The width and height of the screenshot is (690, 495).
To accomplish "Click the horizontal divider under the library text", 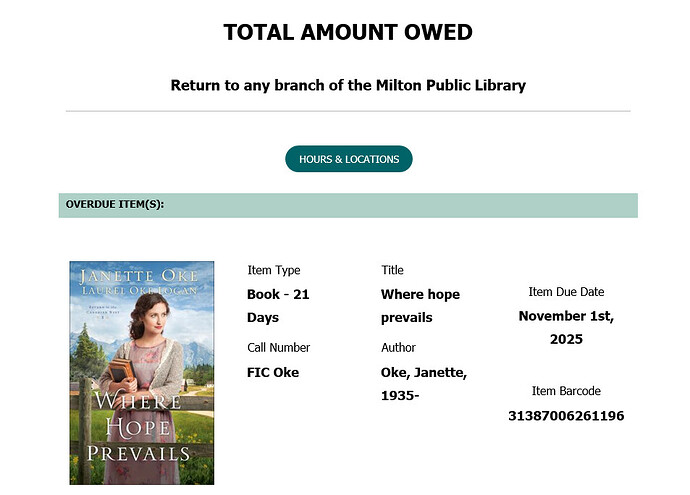I will point(348,111).
